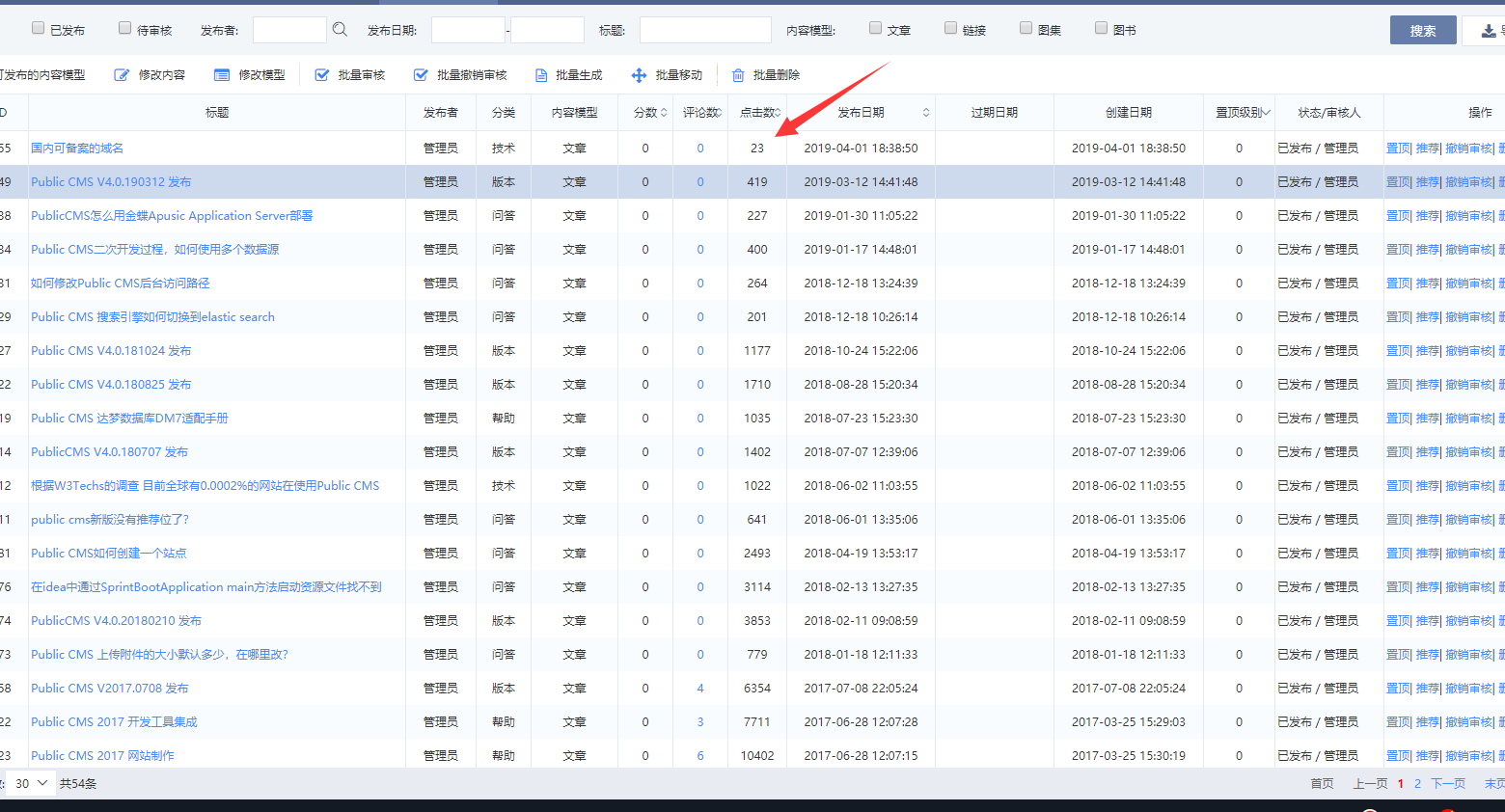Click the 批量删除 toolbar label
This screenshot has height=812, width=1505.
click(x=777, y=75)
